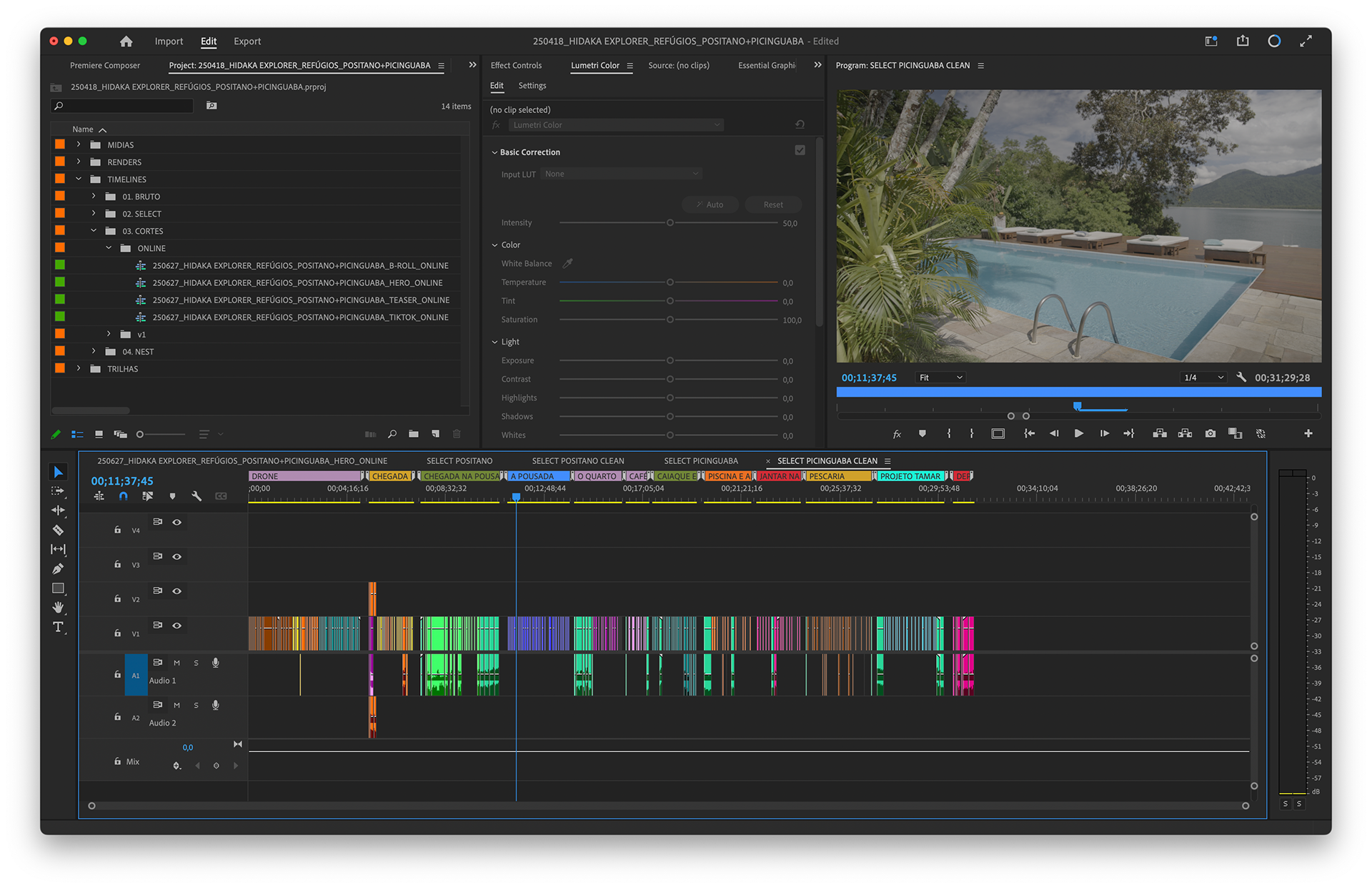1372x888 pixels.
Task: Select the Pen tool
Action: click(58, 568)
